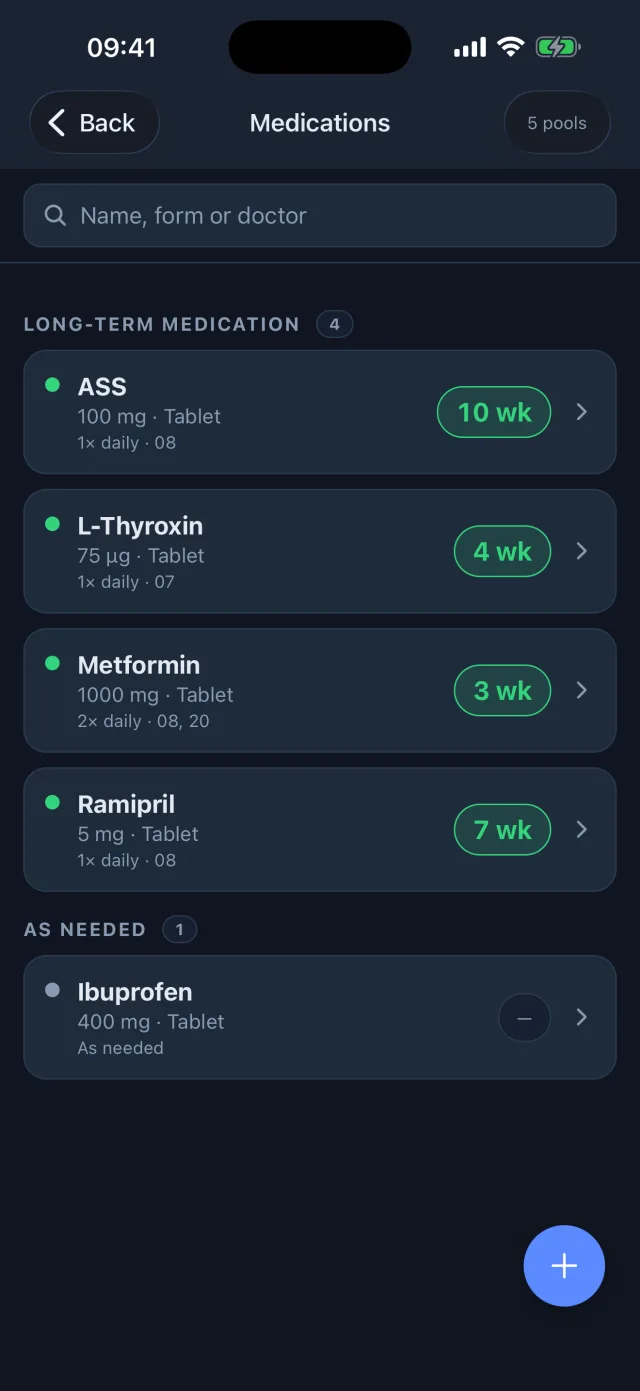Tap the Wi-Fi icon in status bar

(x=511, y=47)
